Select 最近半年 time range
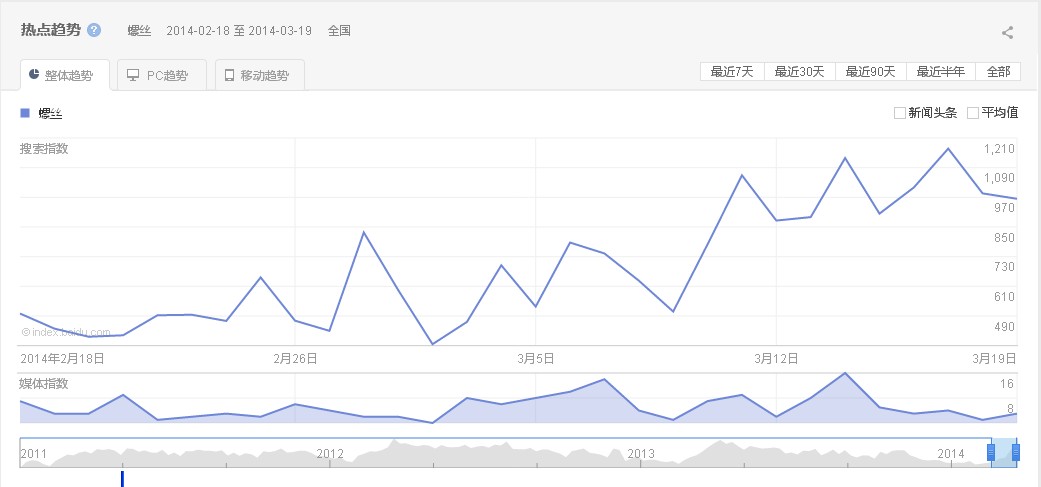Viewport: 1041px width, 487px height. pos(941,72)
